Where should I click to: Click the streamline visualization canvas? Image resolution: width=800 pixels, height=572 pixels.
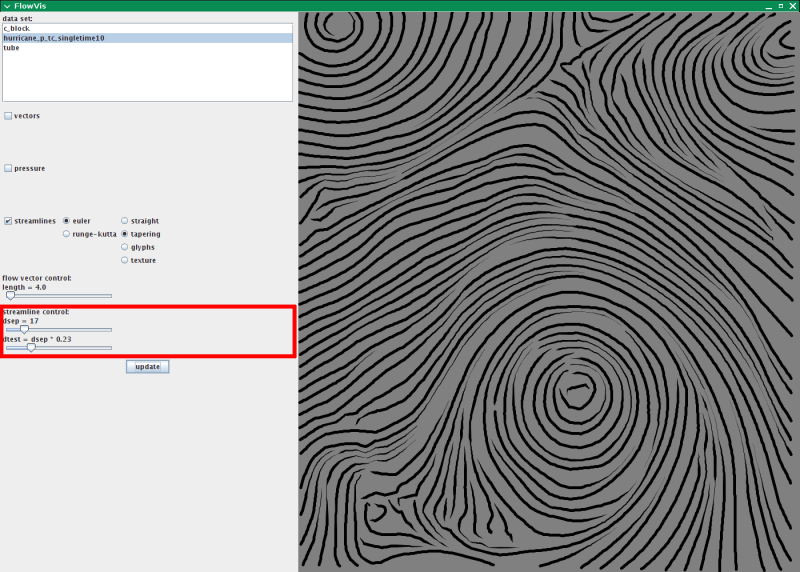tap(548, 292)
